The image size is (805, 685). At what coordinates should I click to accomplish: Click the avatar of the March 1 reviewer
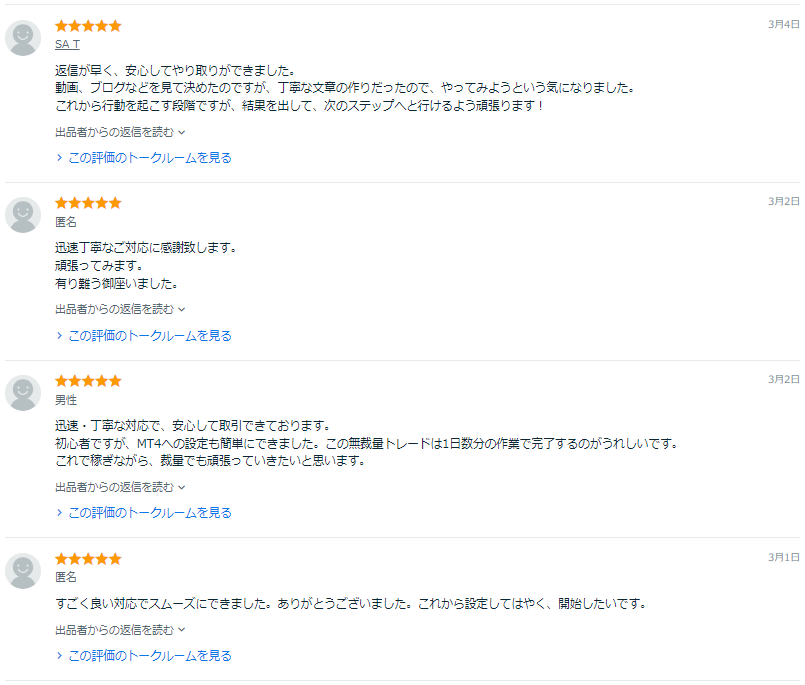[23, 571]
